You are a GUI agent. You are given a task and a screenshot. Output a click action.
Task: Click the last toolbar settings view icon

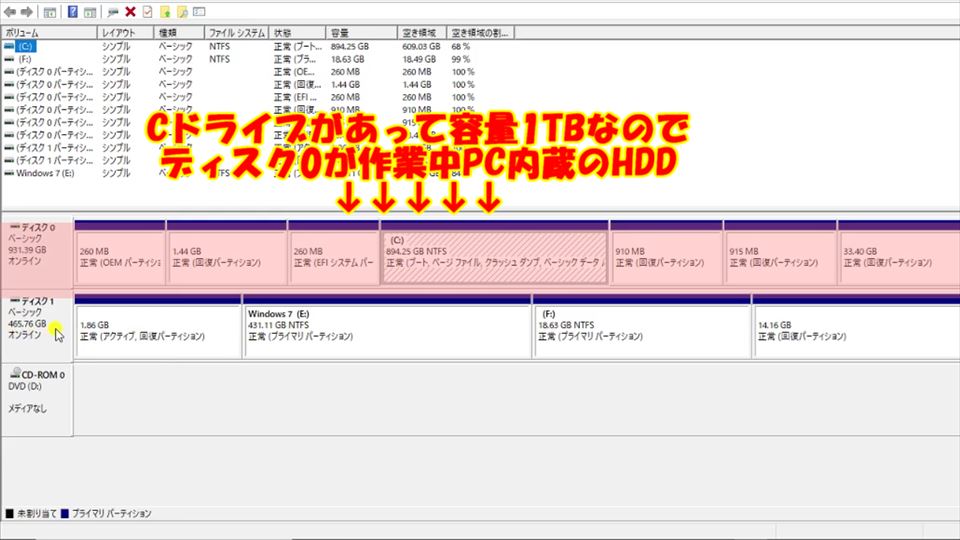pyautogui.click(x=200, y=12)
